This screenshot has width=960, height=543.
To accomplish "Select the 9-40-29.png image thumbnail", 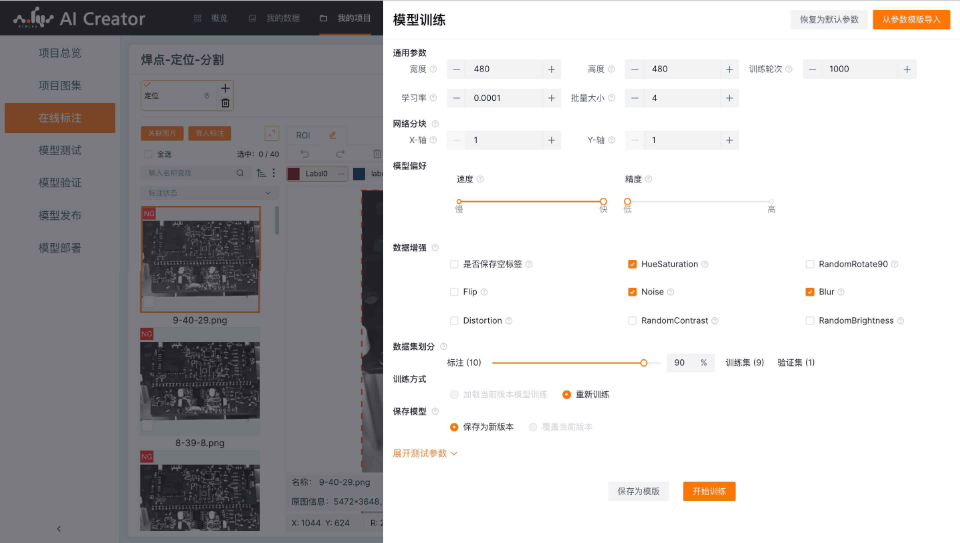I will tap(200, 260).
